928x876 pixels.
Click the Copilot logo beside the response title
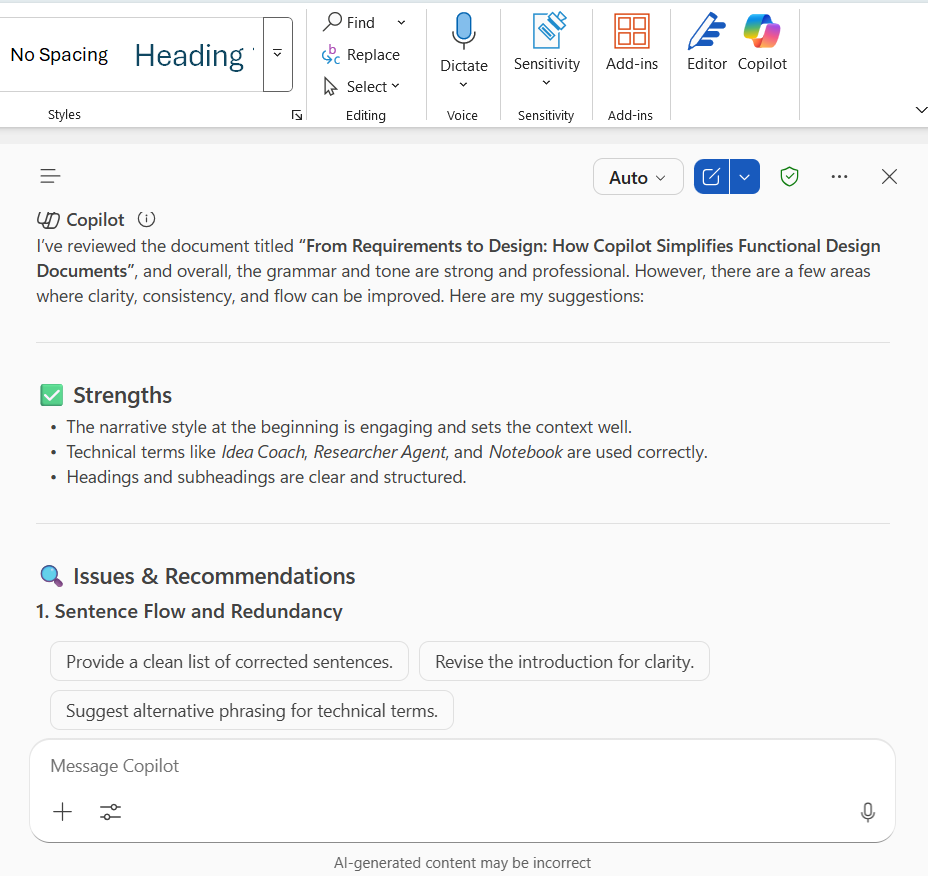tap(48, 220)
